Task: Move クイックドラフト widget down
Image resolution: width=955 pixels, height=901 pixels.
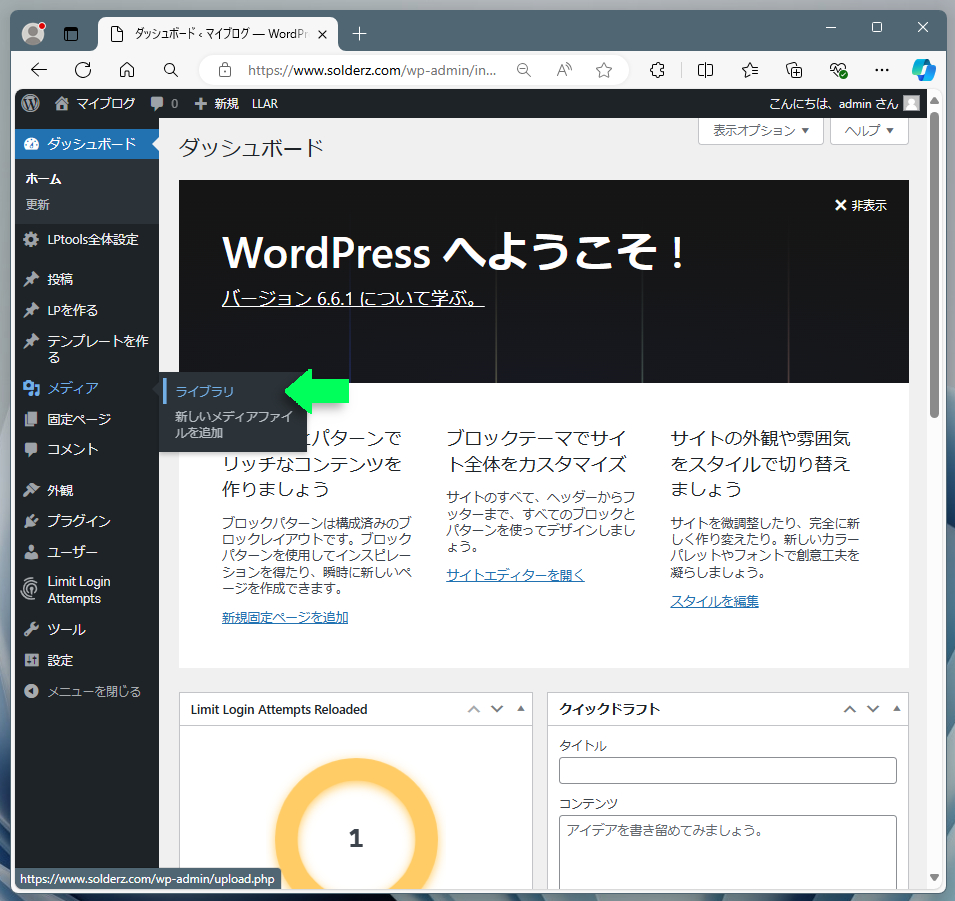Action: (x=873, y=709)
